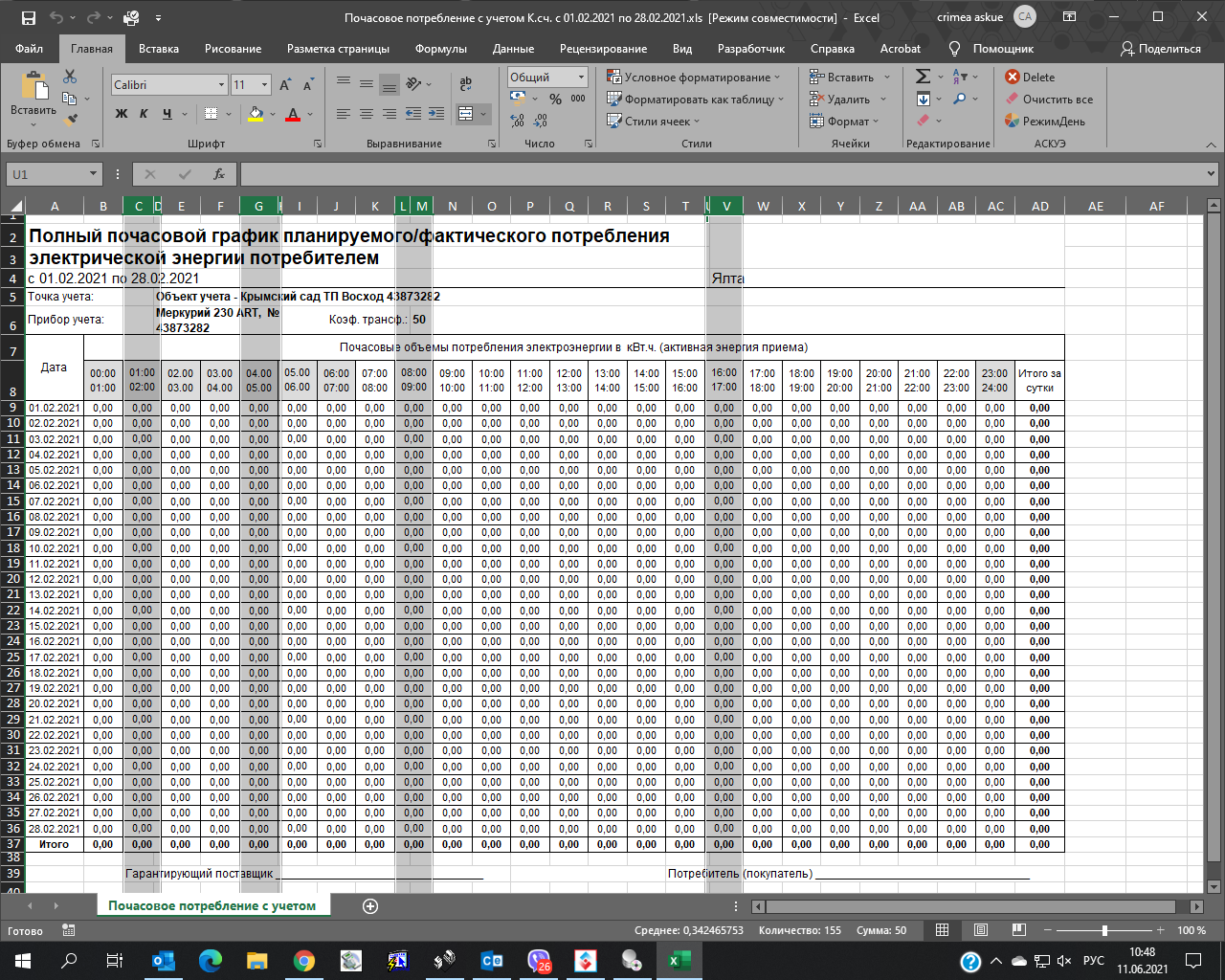Click the text orientation icon
1225x980 pixels.
point(413,84)
